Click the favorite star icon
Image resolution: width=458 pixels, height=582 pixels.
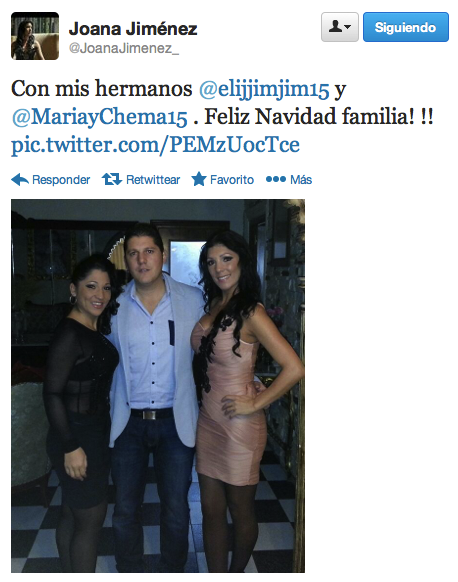[x=199, y=179]
